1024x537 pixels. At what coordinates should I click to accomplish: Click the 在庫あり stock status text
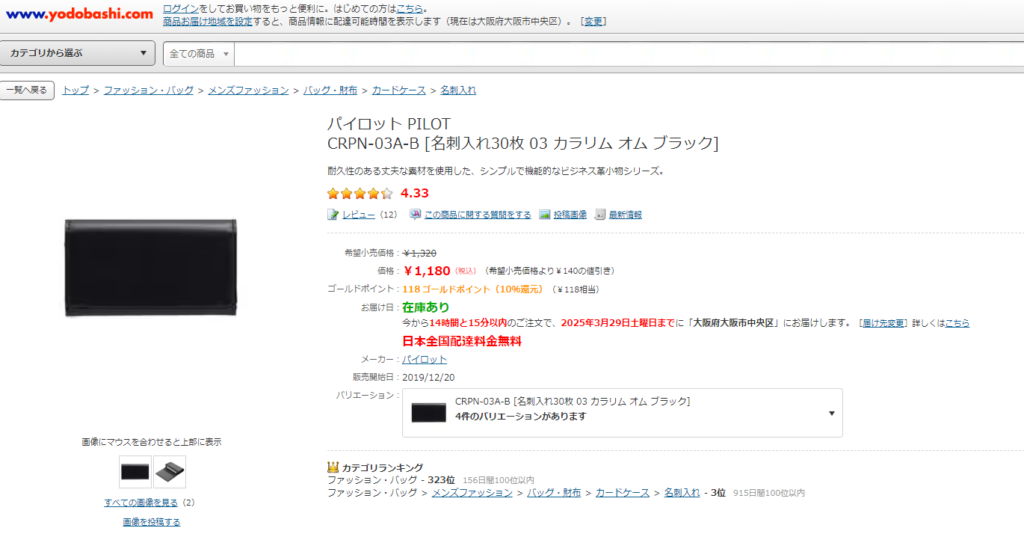pyautogui.click(x=426, y=307)
